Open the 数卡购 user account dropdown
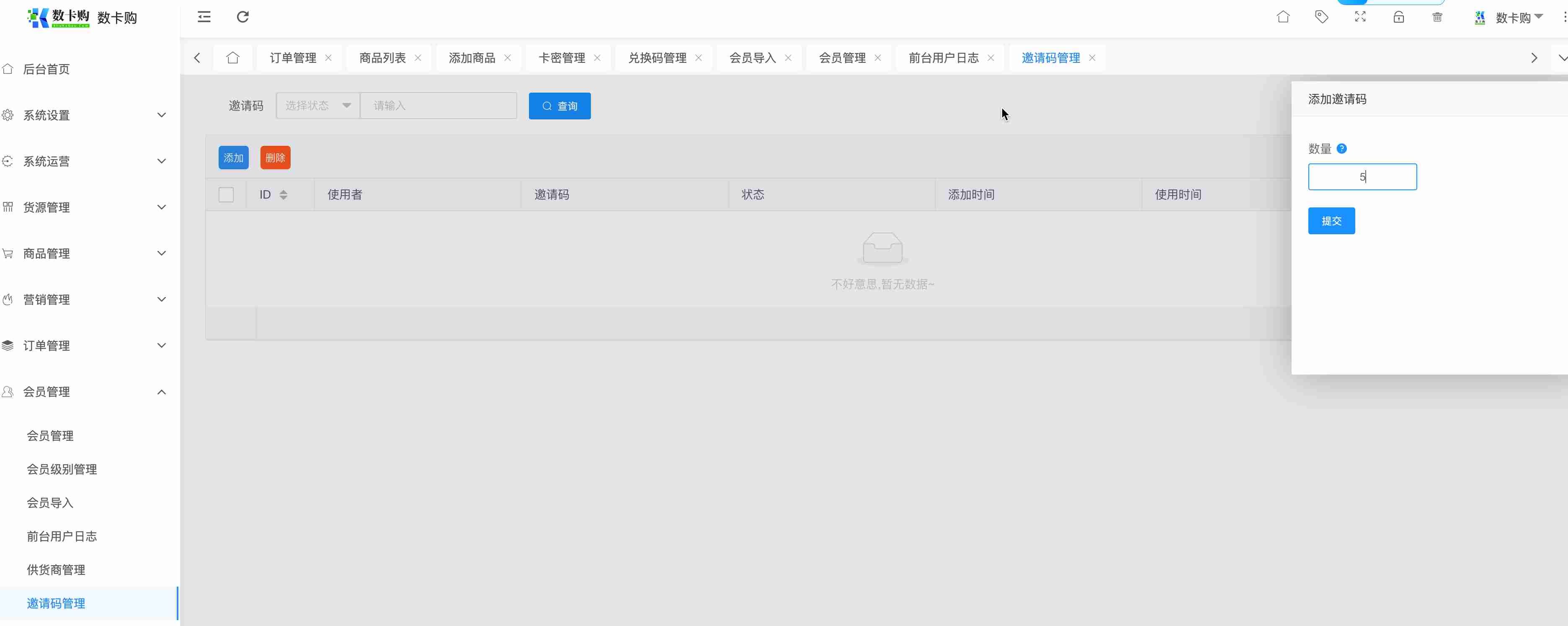This screenshot has height=626, width=1568. (x=1513, y=18)
